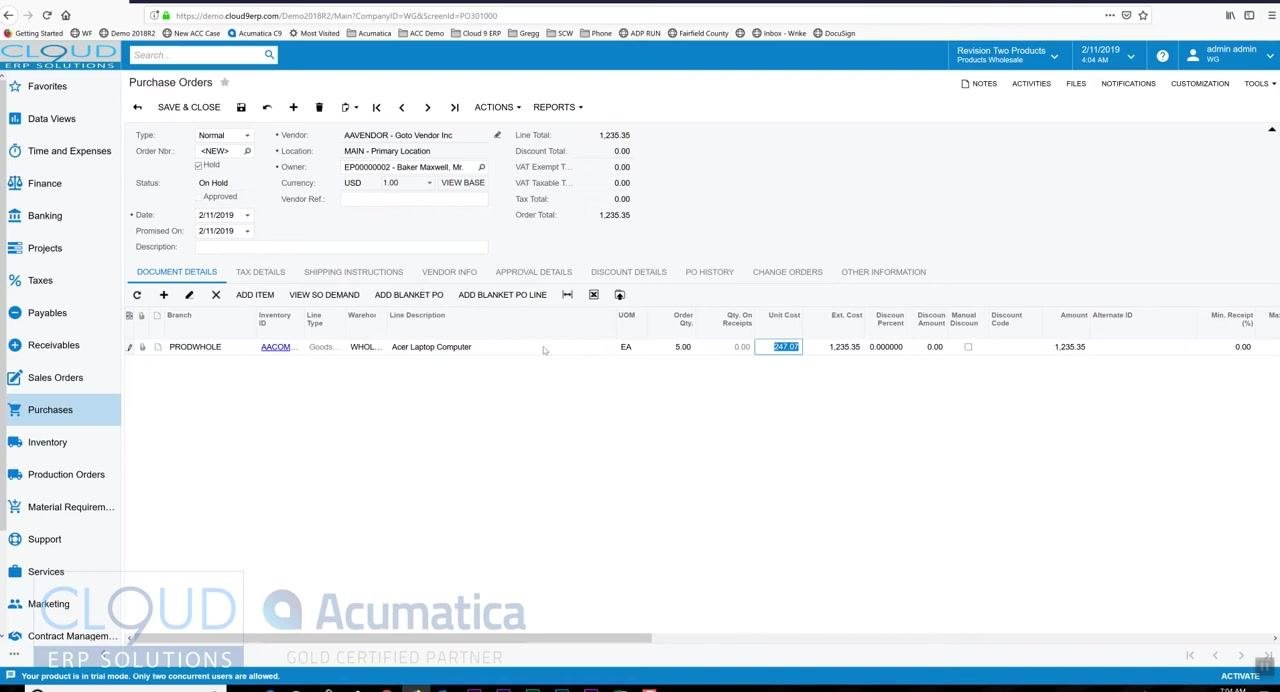Click the ADD BLANKET PO button
1280x692 pixels.
click(x=409, y=295)
